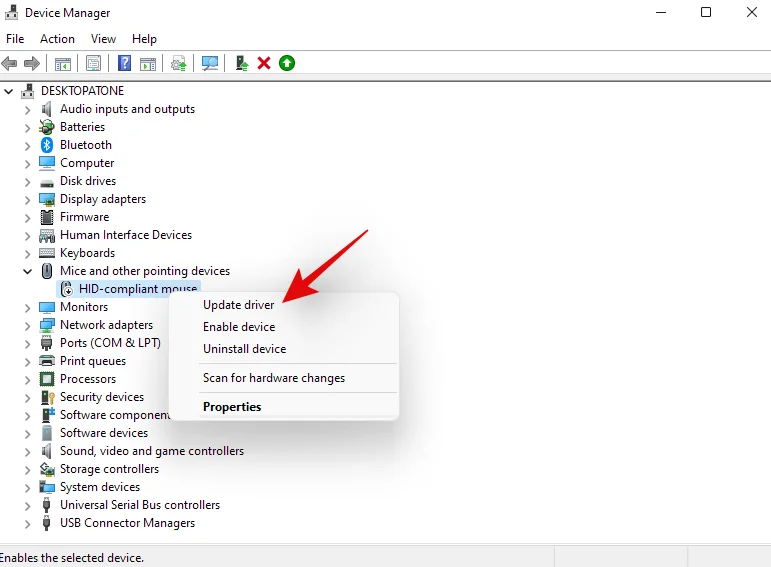The height and width of the screenshot is (567, 771).
Task: Collapse Mice and other pointing devices
Action: click(28, 271)
